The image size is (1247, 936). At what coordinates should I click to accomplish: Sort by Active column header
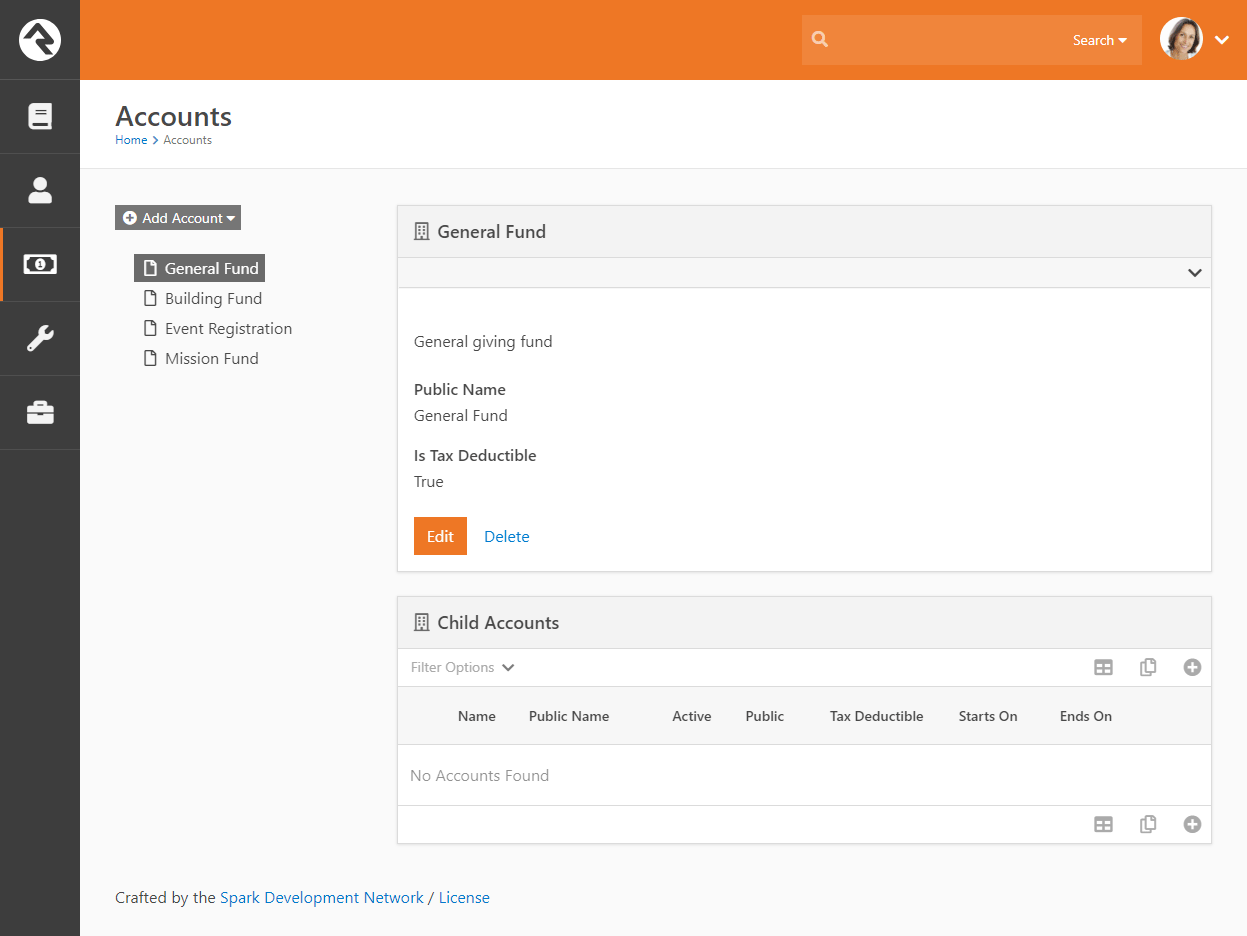692,716
